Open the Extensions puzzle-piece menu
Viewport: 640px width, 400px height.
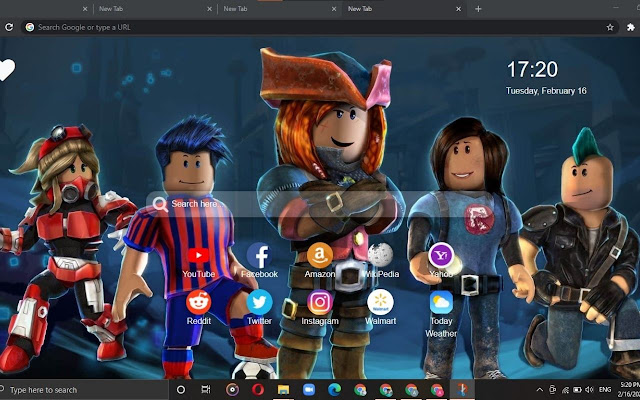(631, 27)
